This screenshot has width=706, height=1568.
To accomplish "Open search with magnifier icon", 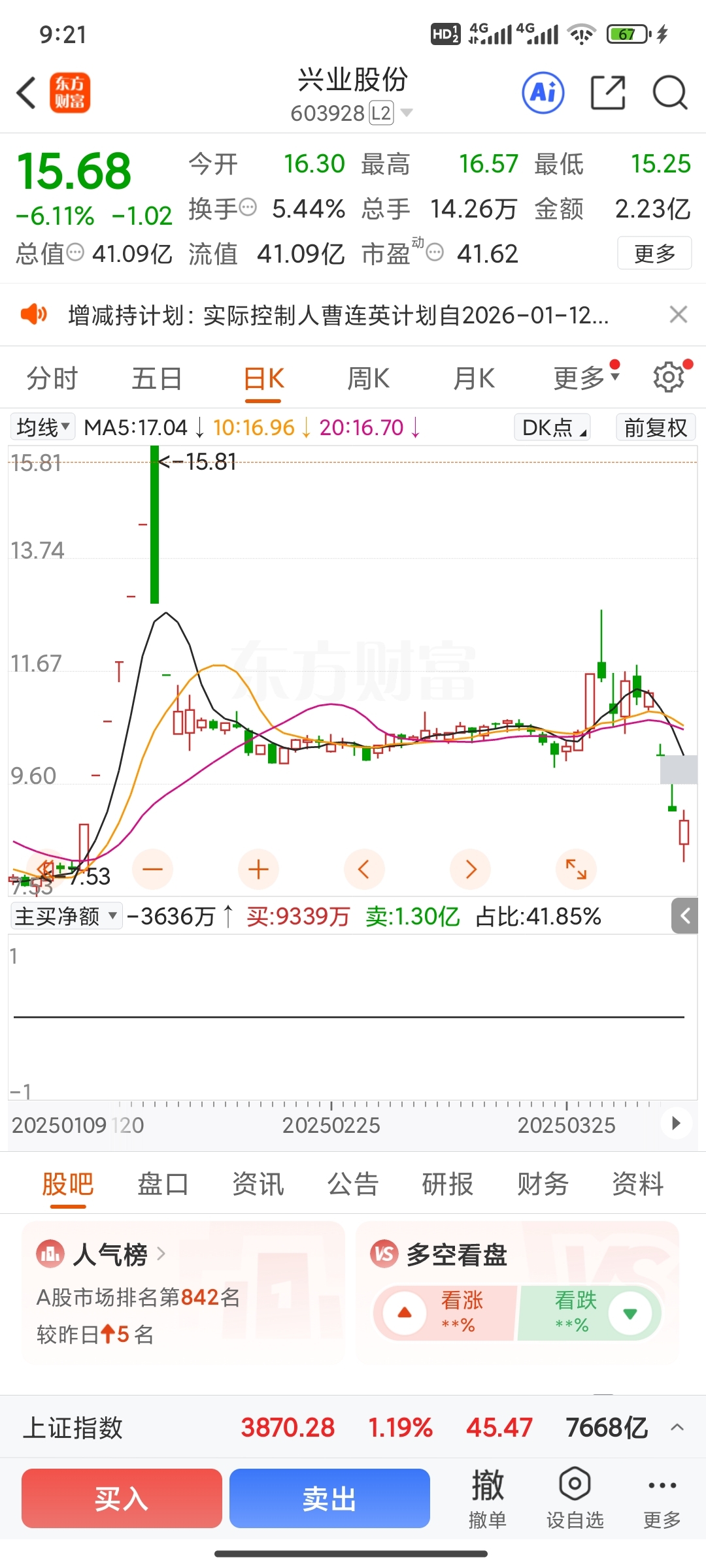I will coord(670,92).
